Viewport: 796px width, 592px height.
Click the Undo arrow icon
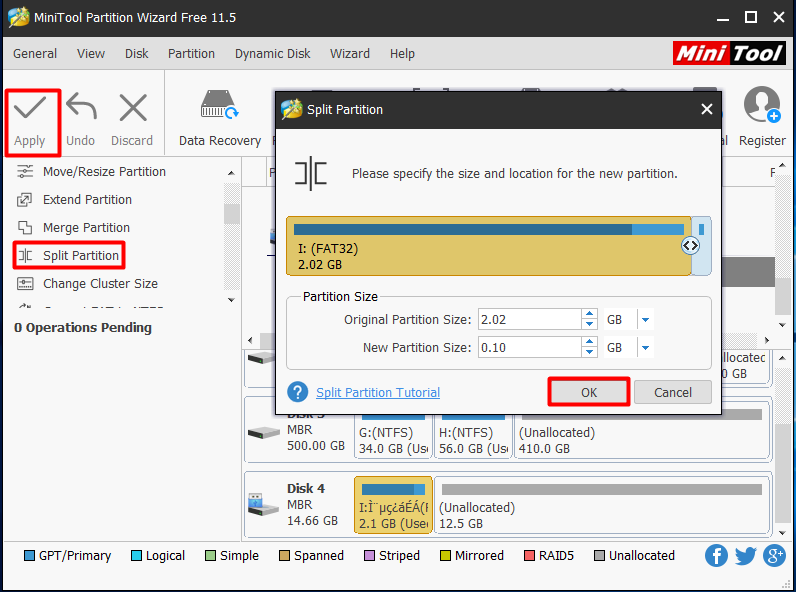[81, 107]
